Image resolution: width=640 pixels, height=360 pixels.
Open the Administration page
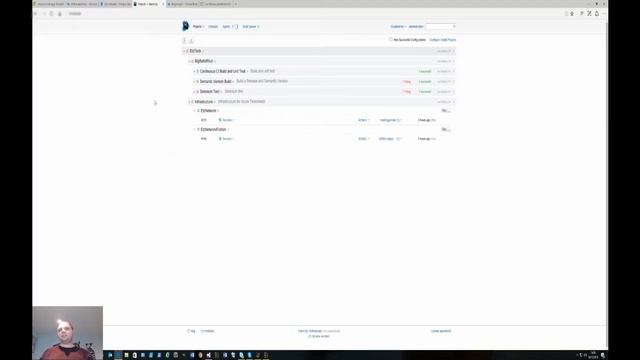click(x=416, y=27)
